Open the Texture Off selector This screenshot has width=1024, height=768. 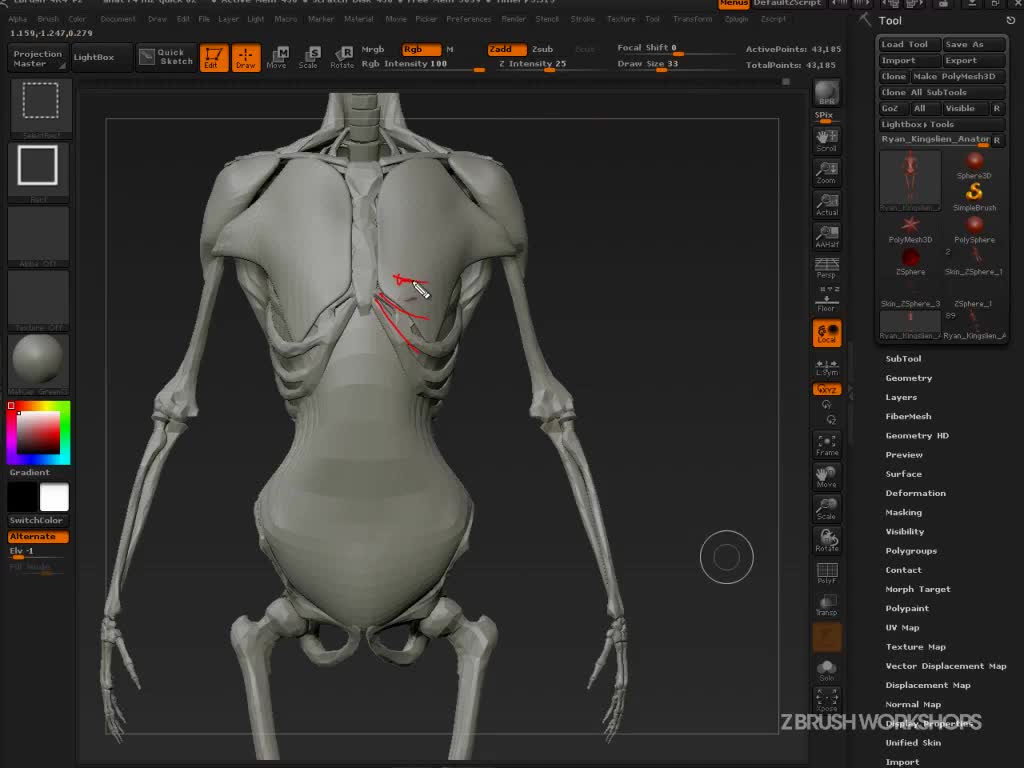(x=39, y=300)
